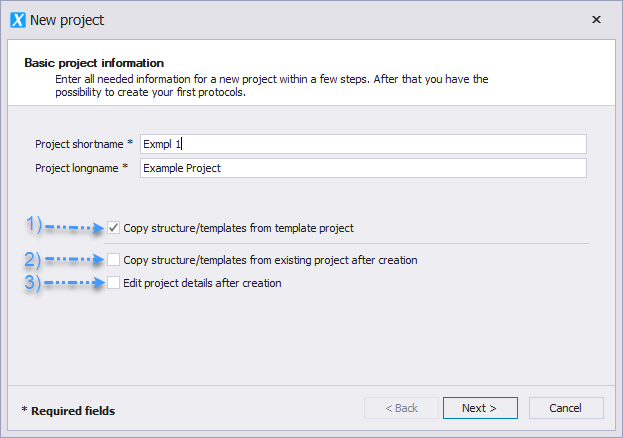Focus the Project shortname text field

[363, 144]
